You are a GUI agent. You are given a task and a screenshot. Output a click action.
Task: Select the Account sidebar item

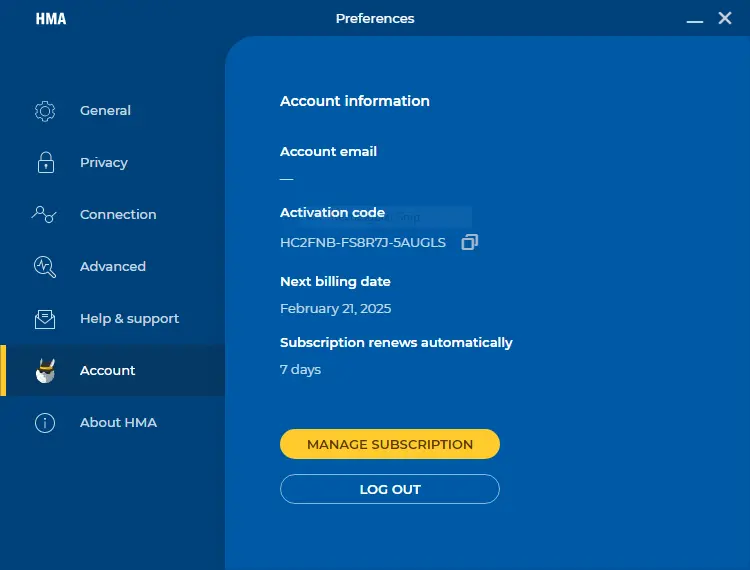click(x=112, y=371)
